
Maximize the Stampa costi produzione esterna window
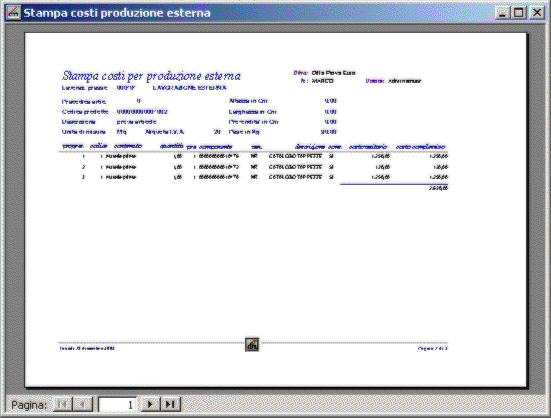[519, 13]
